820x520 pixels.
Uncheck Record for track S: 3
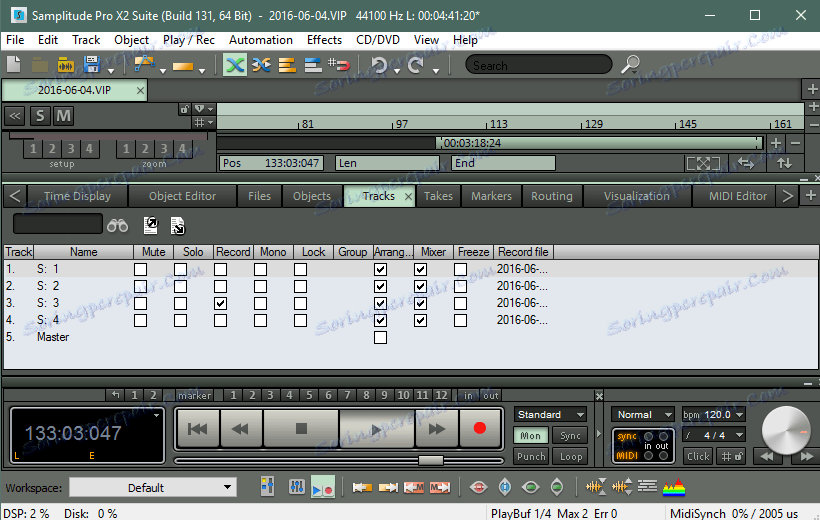pos(220,303)
